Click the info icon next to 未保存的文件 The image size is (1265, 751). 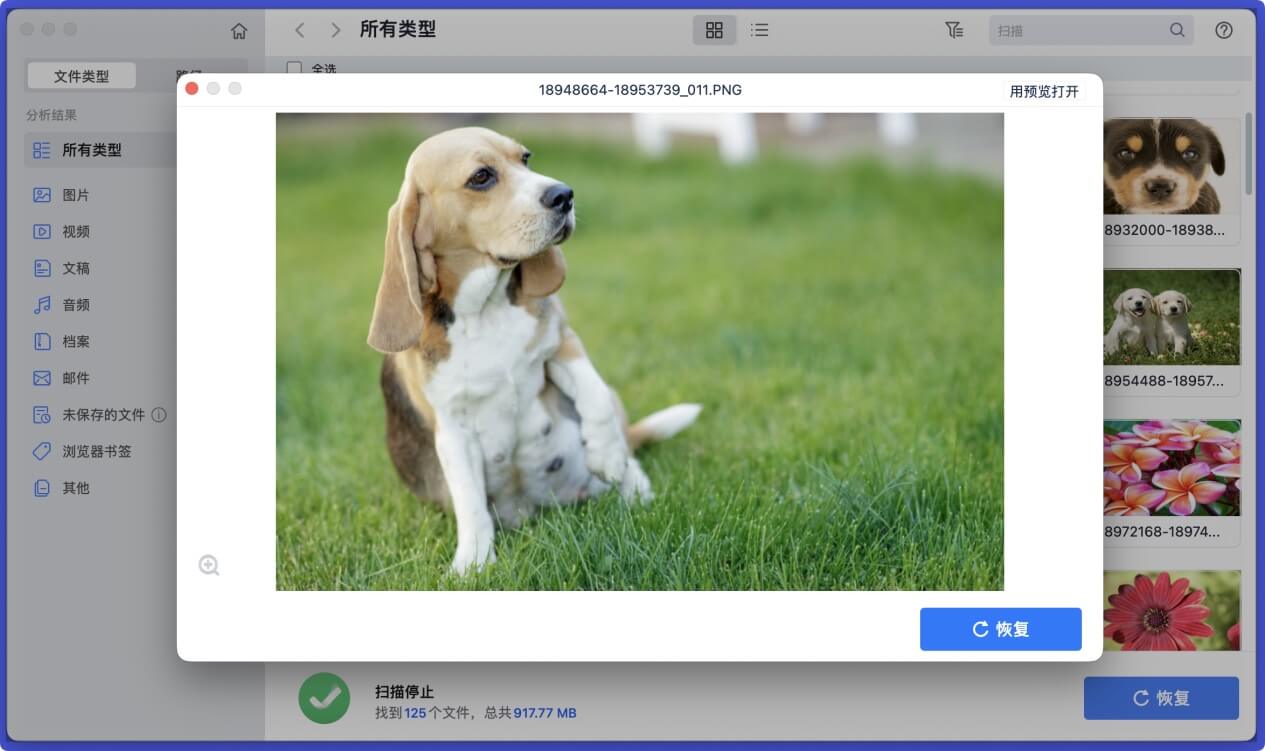tap(159, 414)
